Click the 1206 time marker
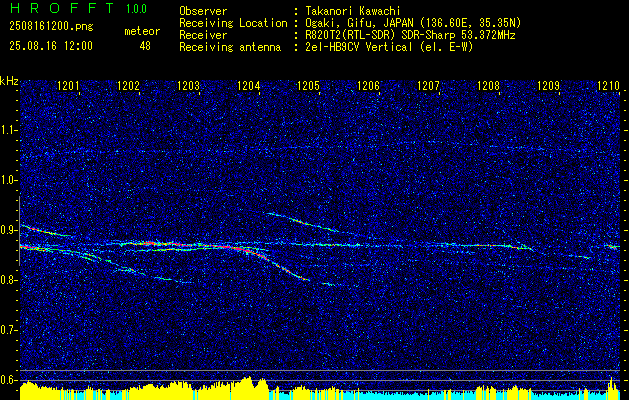This screenshot has width=629, height=400. click(x=369, y=85)
